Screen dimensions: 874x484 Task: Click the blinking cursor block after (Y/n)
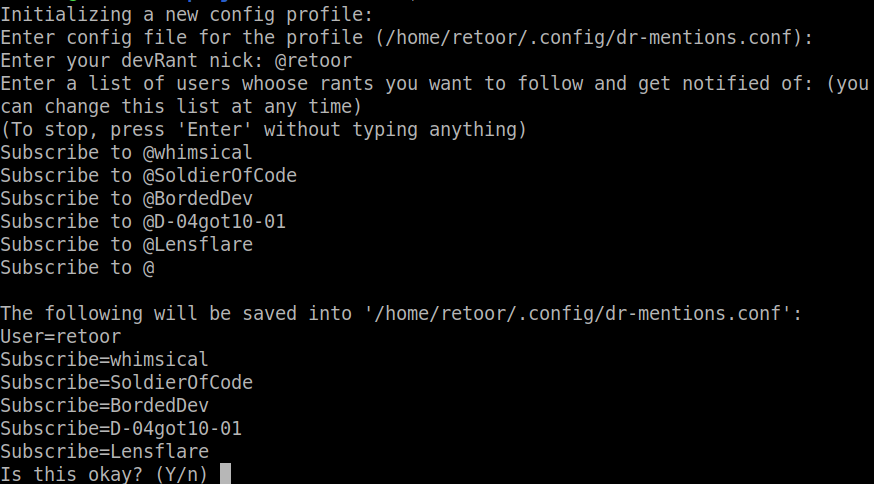click(x=226, y=474)
